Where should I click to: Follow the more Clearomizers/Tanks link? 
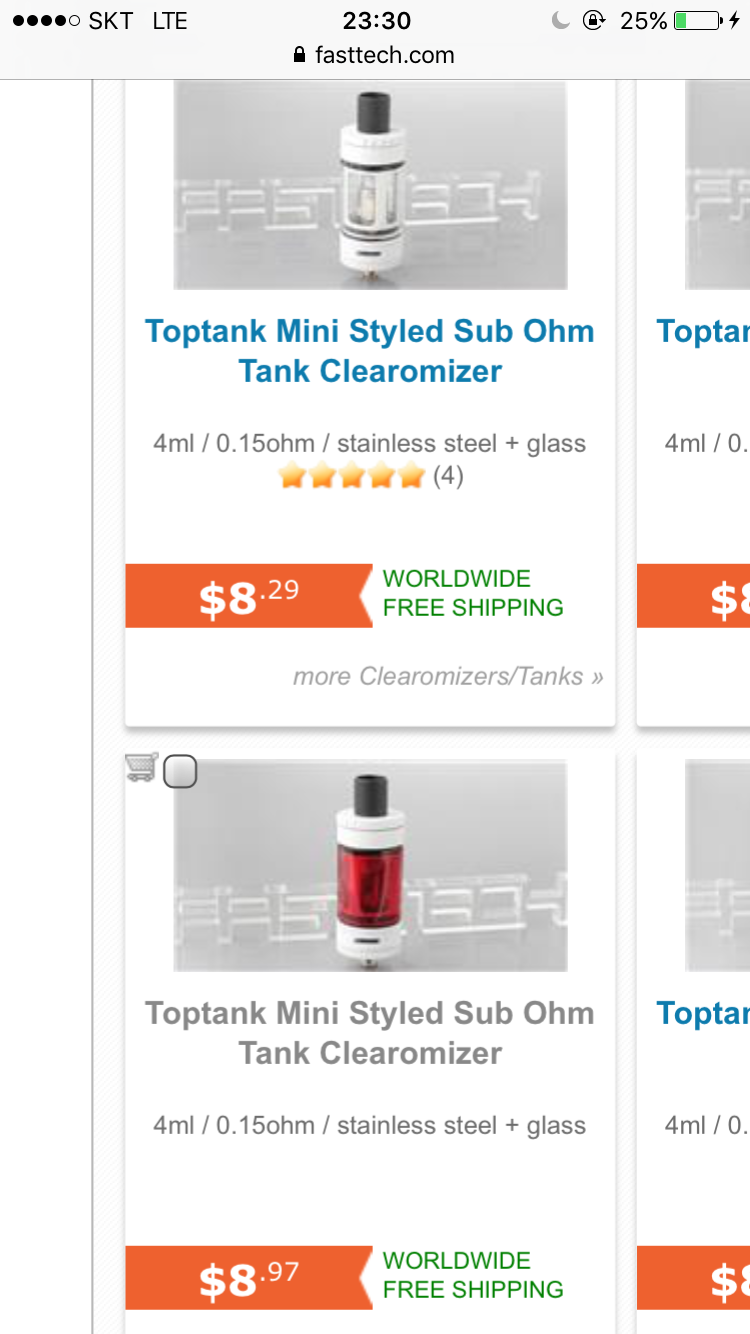448,677
